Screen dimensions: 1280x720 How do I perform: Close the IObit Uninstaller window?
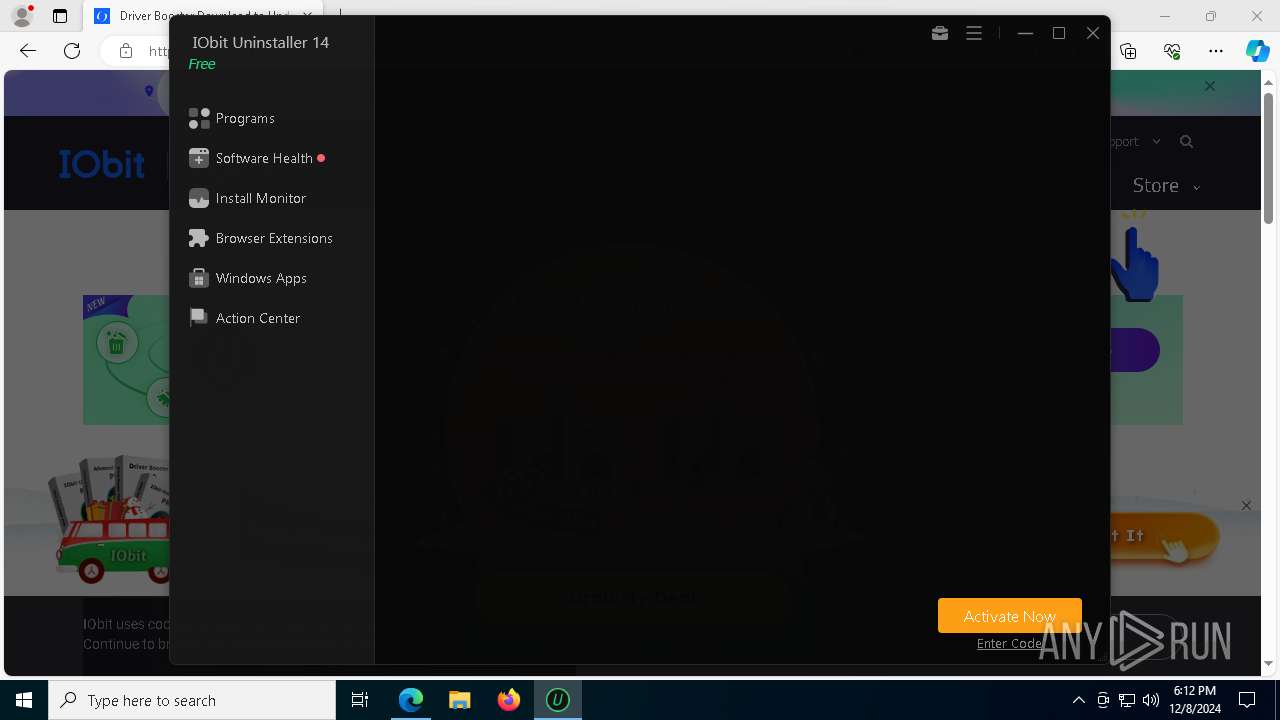click(1093, 33)
